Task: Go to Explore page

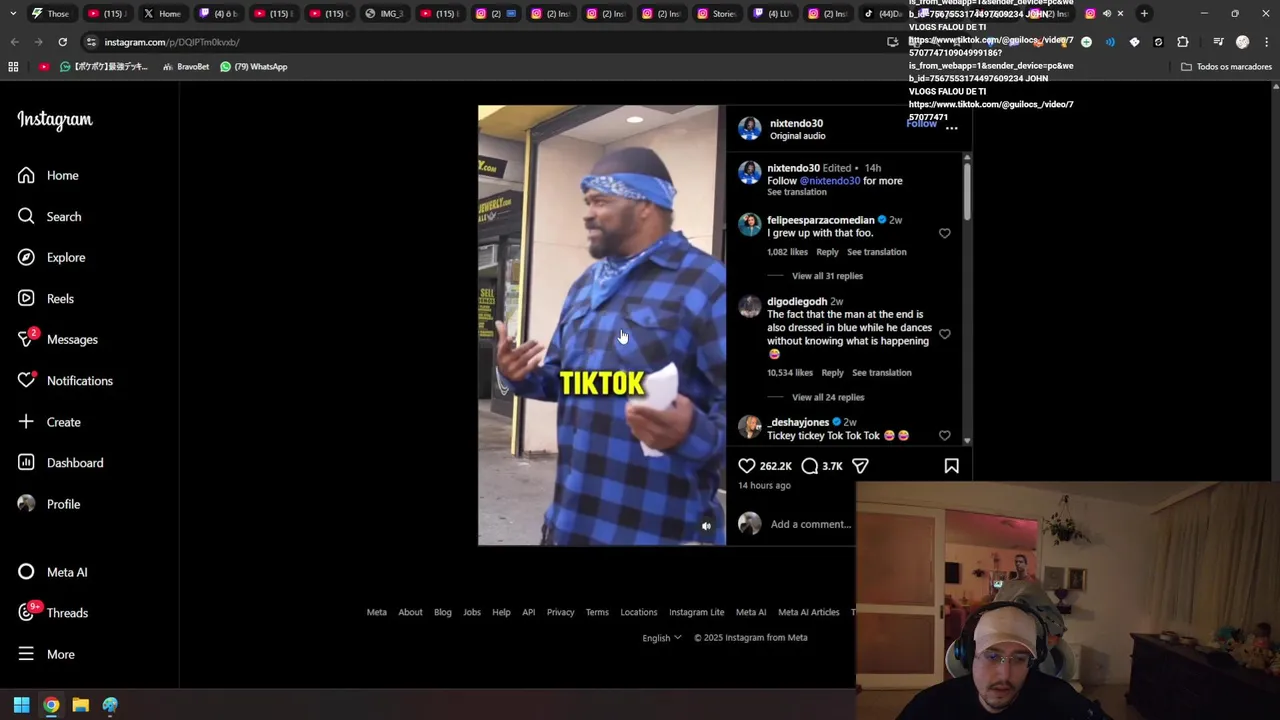Action: click(51, 258)
